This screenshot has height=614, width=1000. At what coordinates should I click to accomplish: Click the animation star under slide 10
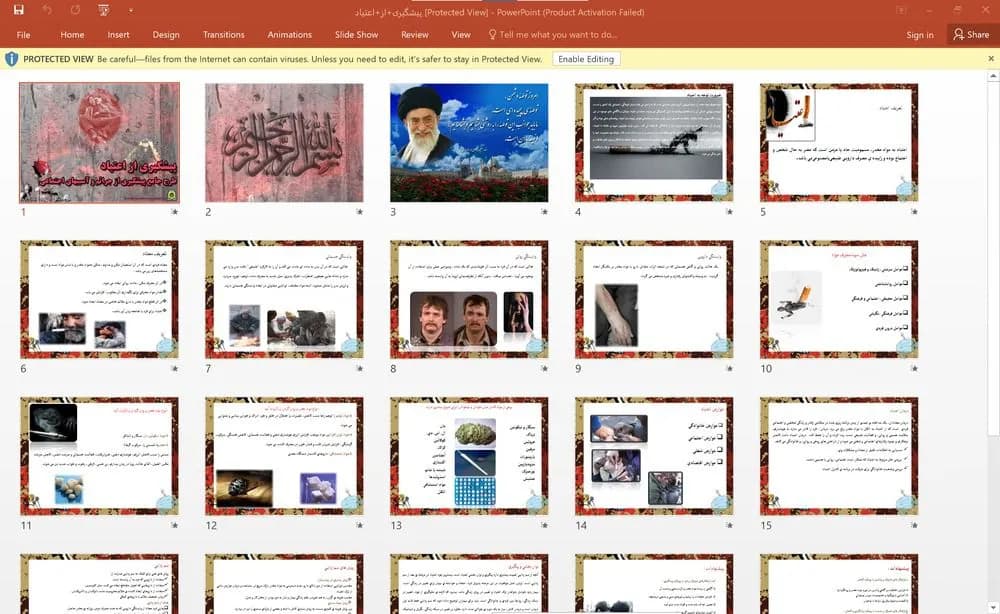pos(915,369)
